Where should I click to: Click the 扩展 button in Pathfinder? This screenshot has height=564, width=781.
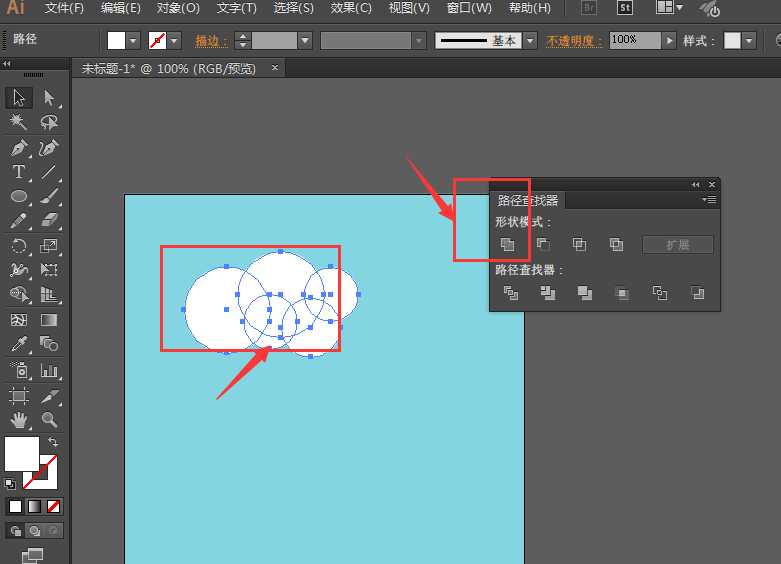[678, 245]
